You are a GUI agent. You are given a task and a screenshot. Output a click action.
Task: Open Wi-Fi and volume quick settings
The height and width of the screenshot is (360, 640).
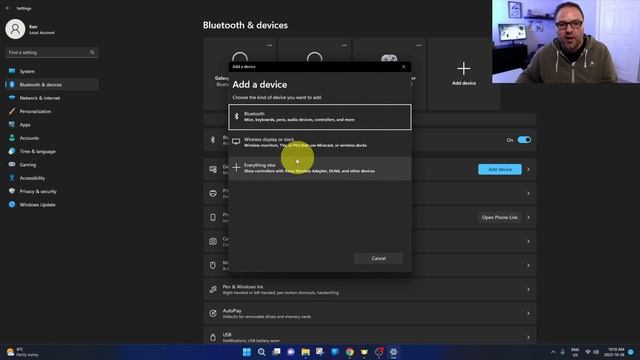pos(592,352)
